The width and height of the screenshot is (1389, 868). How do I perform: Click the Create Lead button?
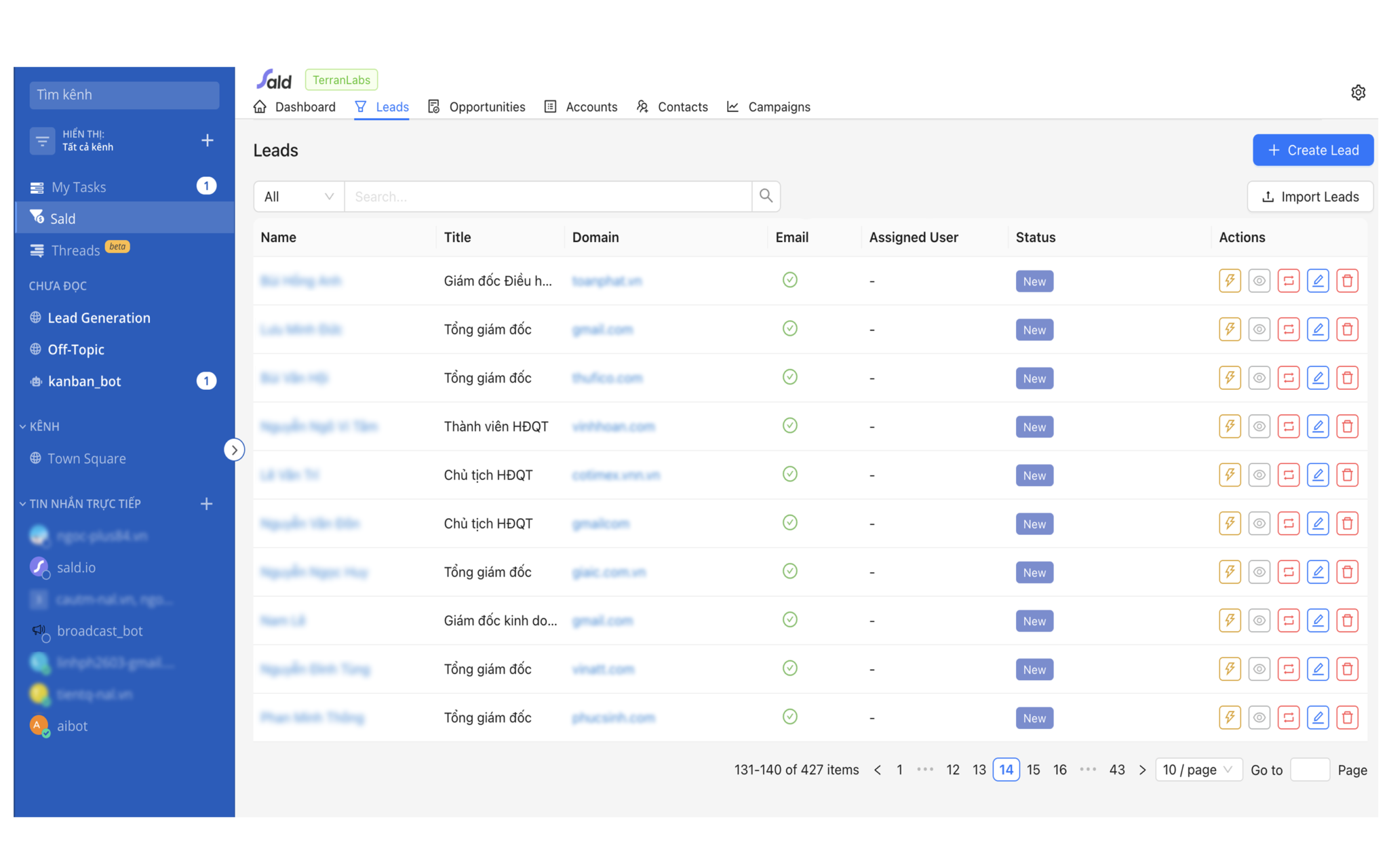pos(1312,150)
